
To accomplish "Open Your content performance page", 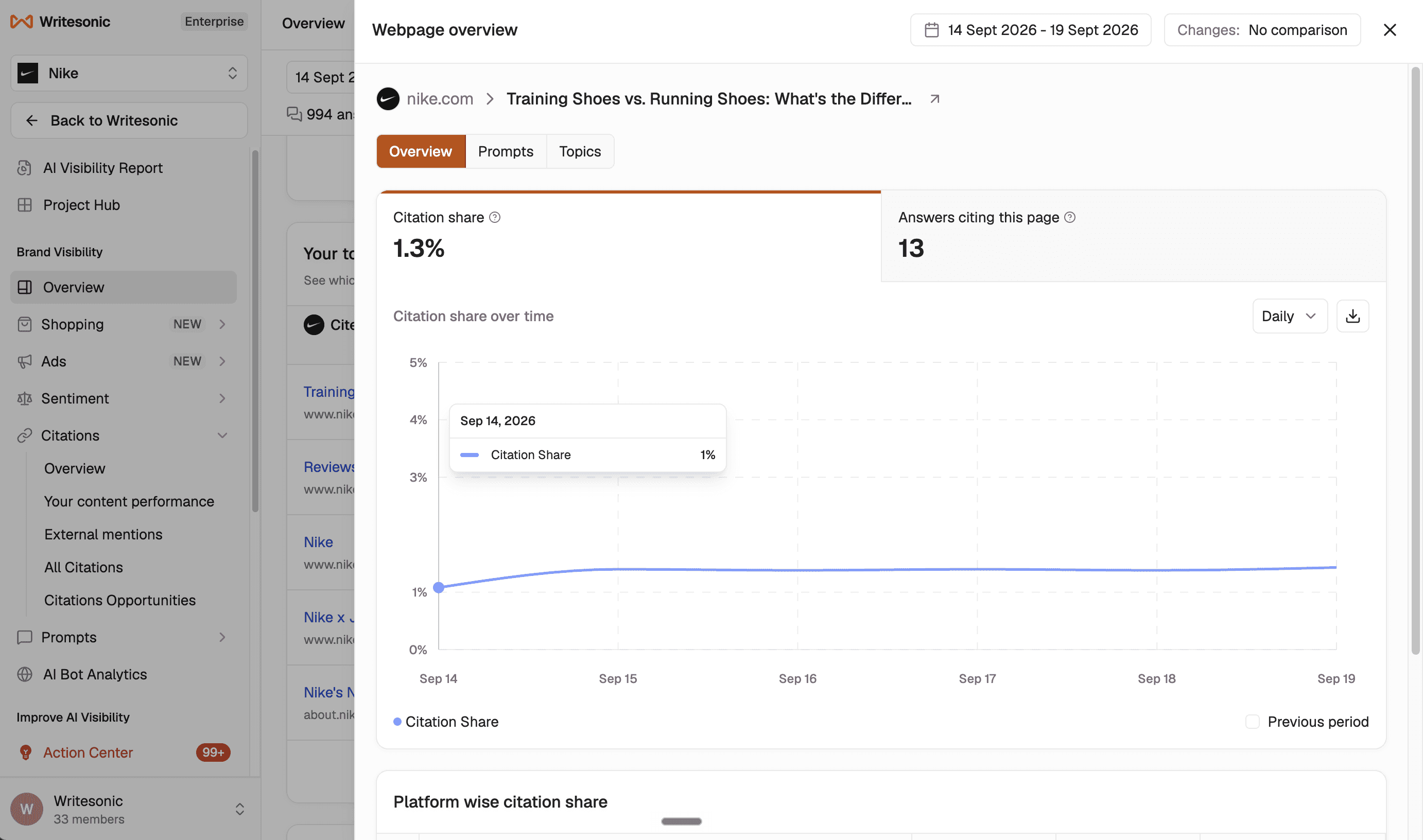I will (x=129, y=501).
